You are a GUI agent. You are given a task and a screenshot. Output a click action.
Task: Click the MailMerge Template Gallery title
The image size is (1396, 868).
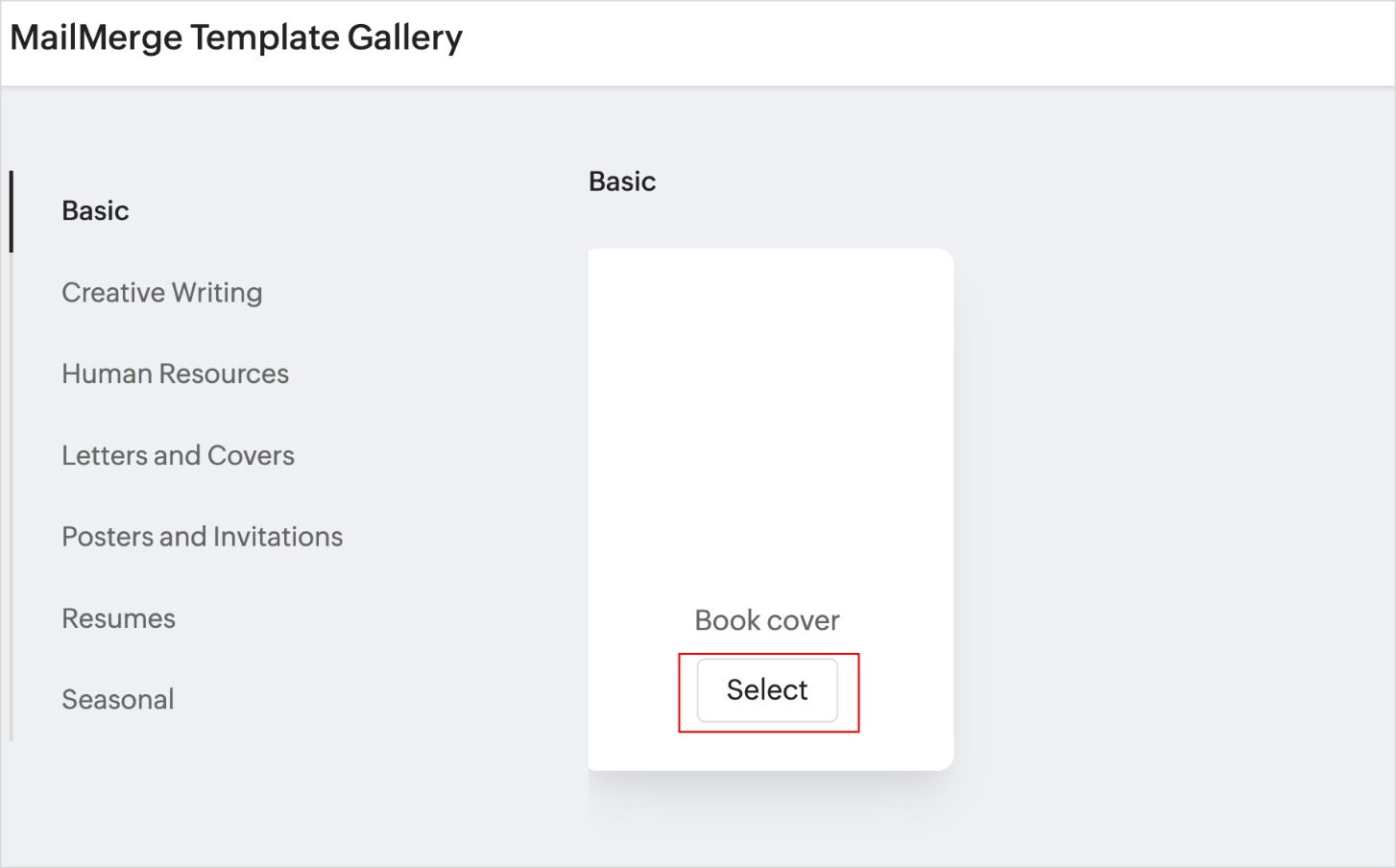click(236, 38)
